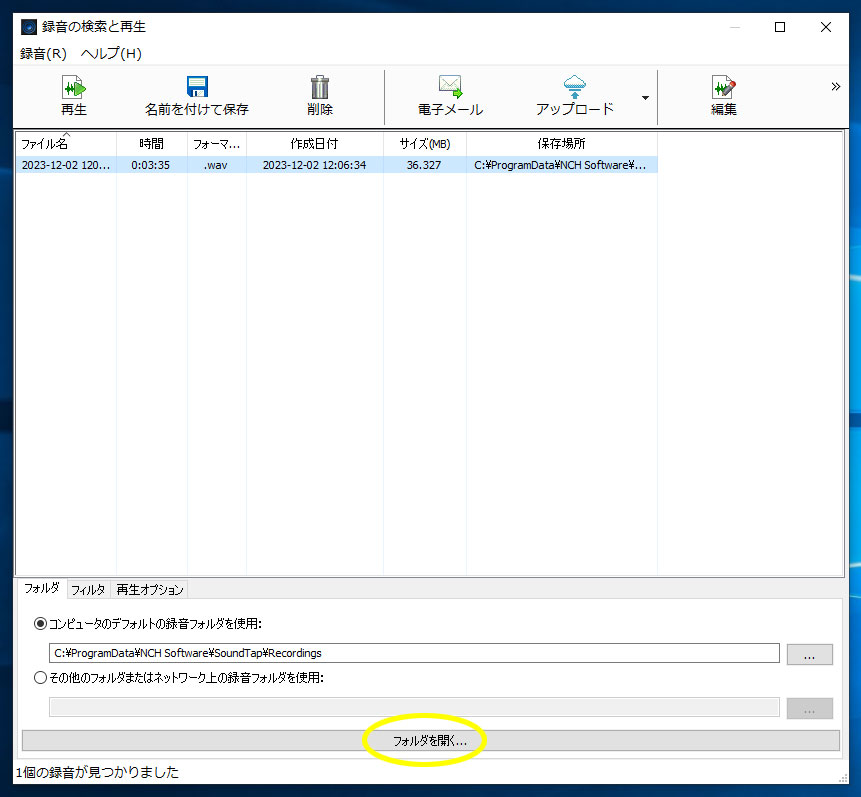Click the 1個の録音が見つかりました status text
This screenshot has height=797, width=861.
coord(97,772)
